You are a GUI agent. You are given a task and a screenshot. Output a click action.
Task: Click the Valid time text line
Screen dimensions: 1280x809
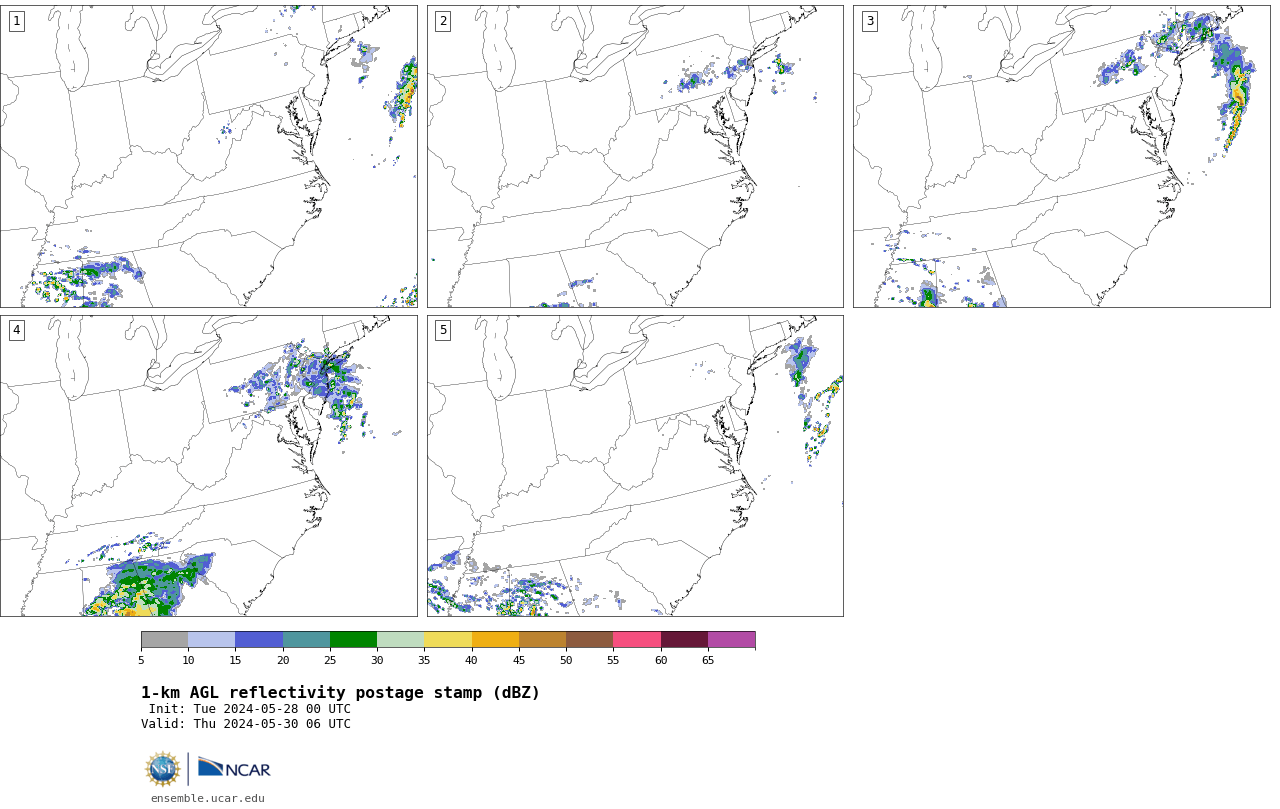pos(246,724)
